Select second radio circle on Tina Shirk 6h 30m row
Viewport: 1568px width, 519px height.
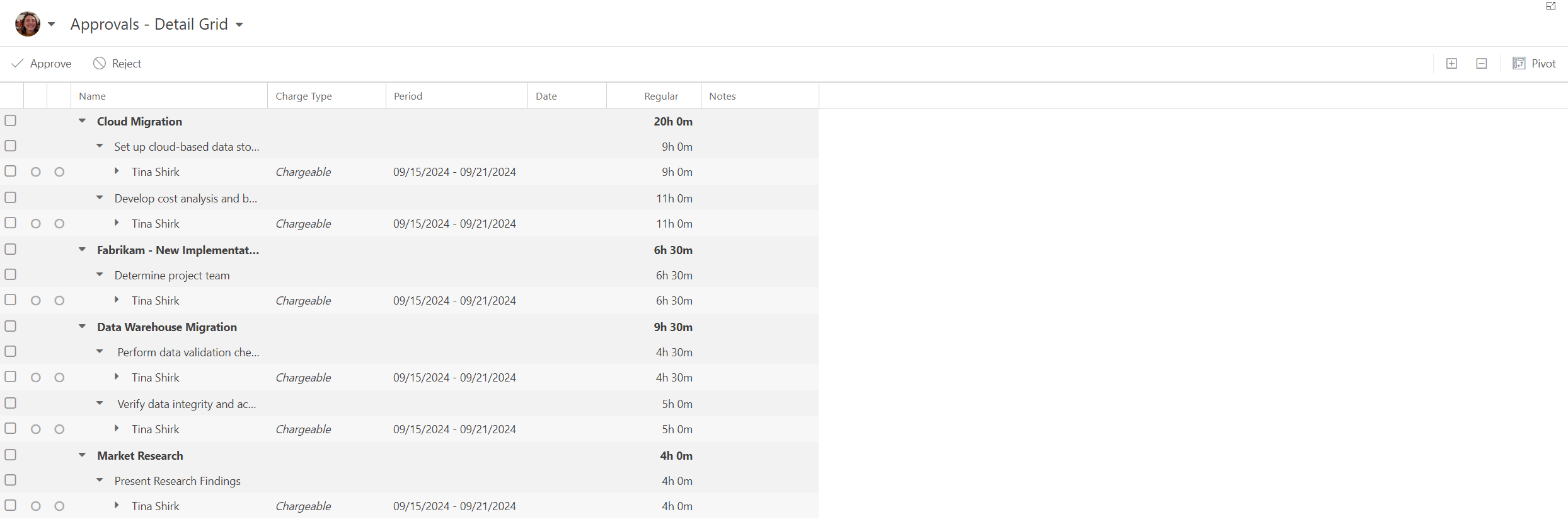[59, 300]
